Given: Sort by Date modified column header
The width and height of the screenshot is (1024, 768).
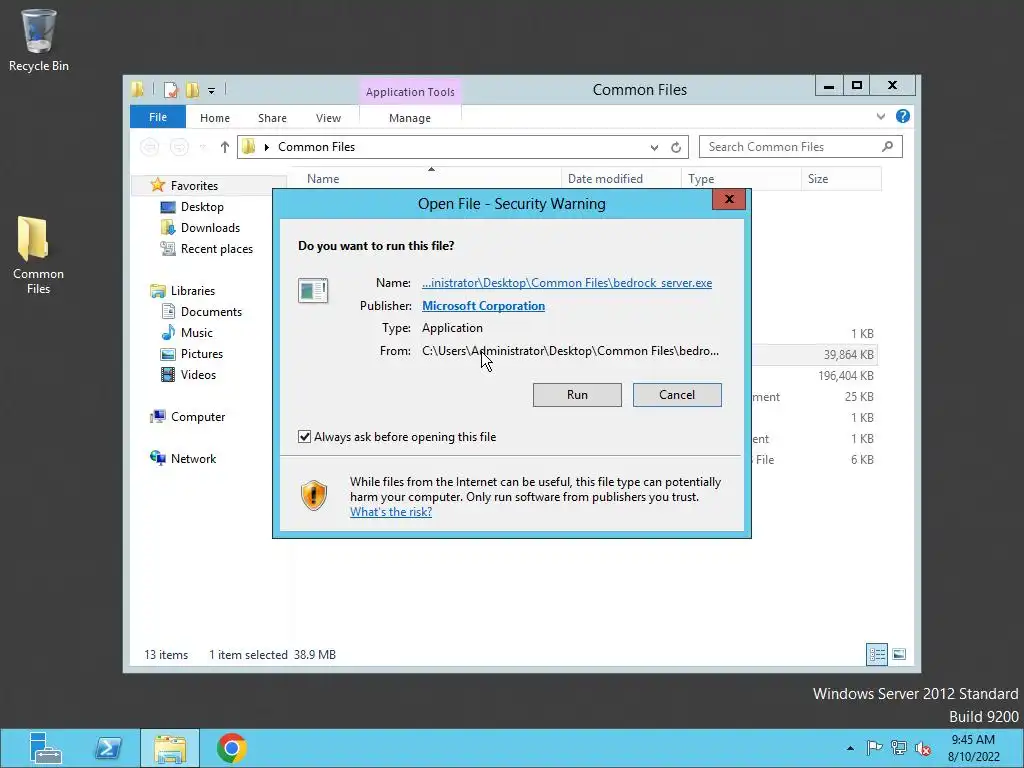Looking at the screenshot, I should coord(621,179).
